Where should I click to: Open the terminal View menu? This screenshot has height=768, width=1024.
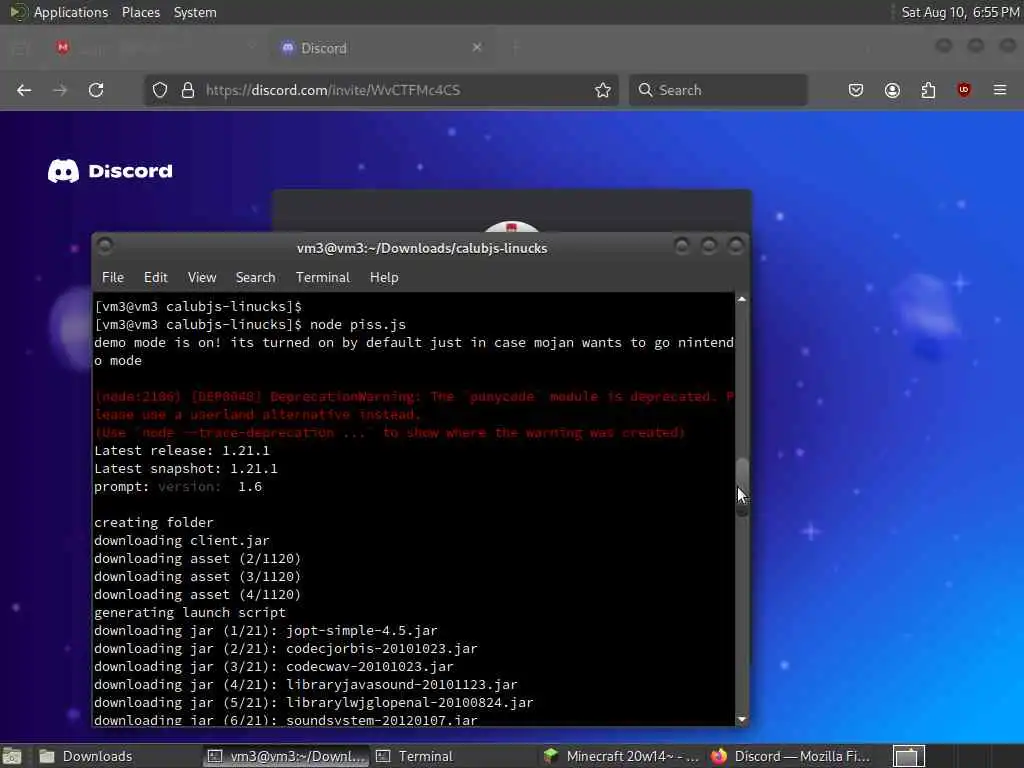202,278
